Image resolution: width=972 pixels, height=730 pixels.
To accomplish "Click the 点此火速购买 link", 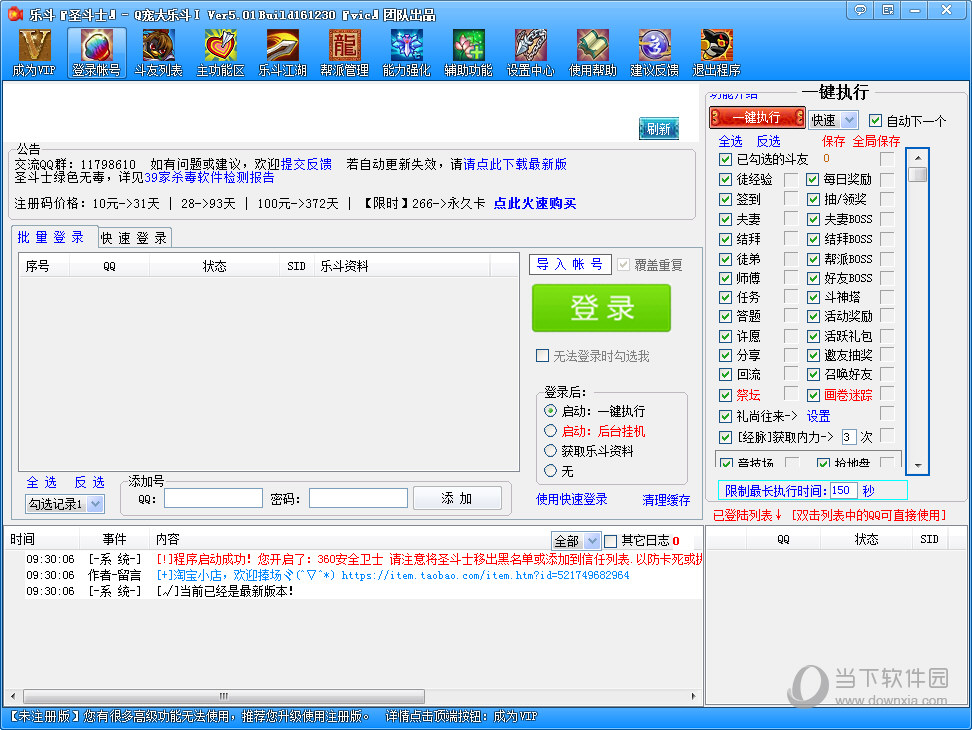I will pyautogui.click(x=535, y=203).
